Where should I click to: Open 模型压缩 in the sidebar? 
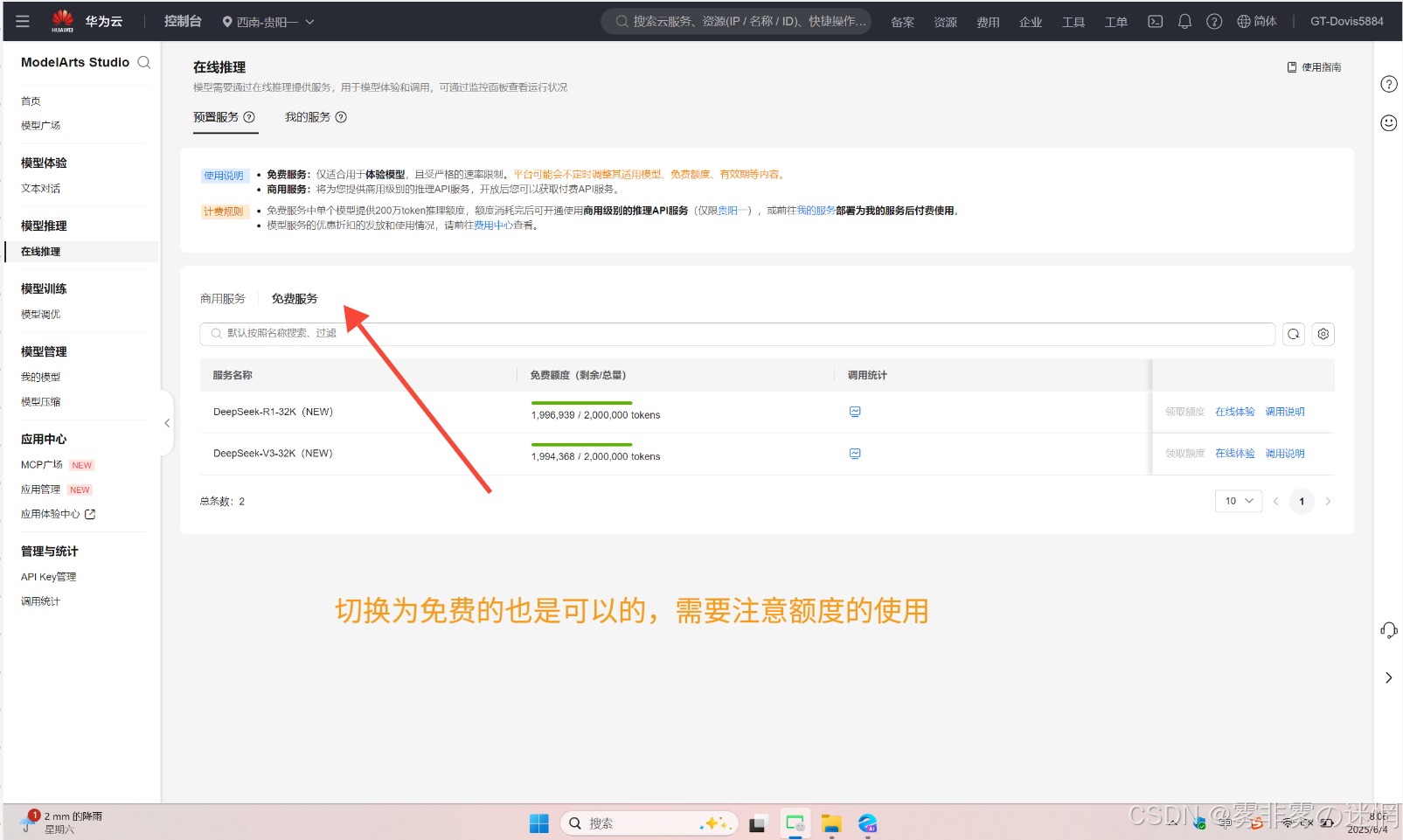pyautogui.click(x=41, y=402)
